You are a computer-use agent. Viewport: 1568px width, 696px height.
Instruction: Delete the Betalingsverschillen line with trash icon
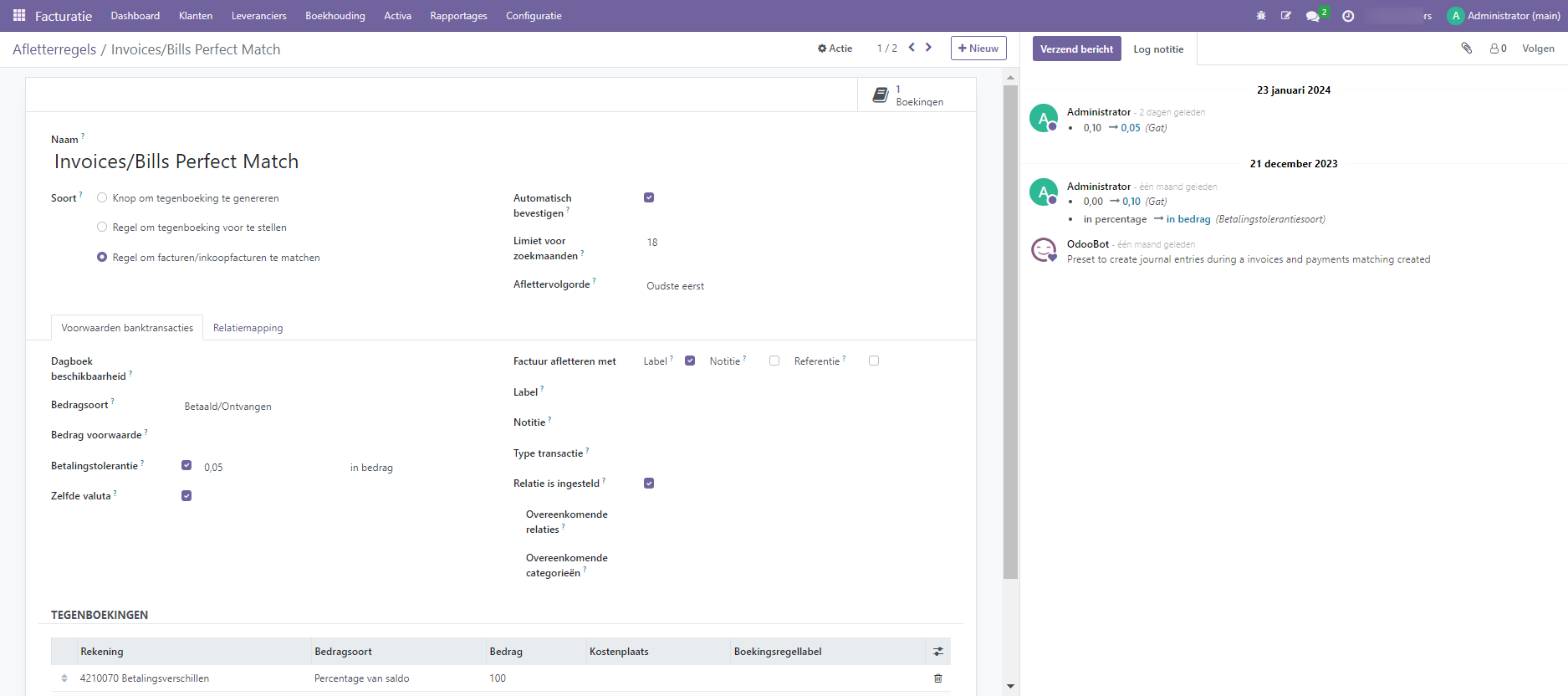(937, 678)
